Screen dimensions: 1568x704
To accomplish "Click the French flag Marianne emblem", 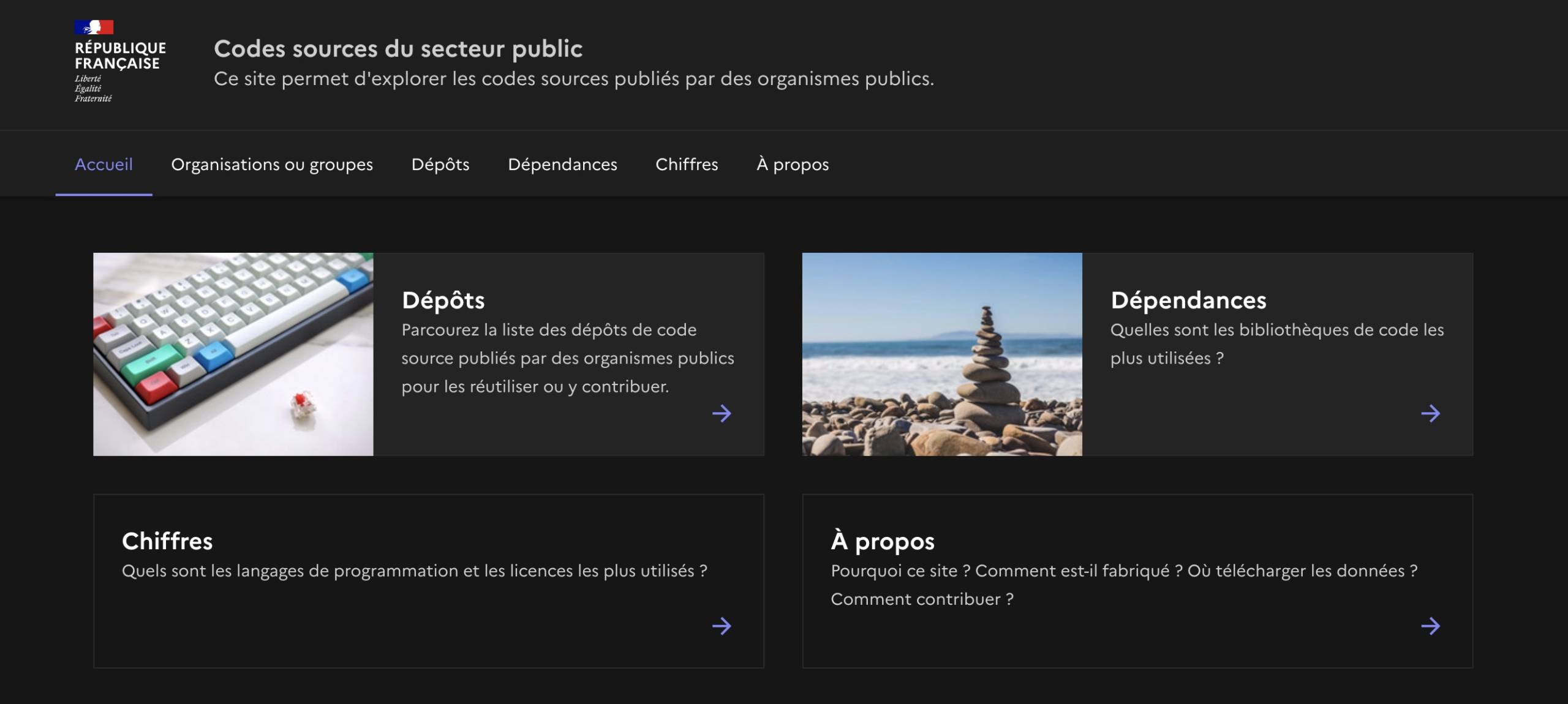I will (x=94, y=27).
